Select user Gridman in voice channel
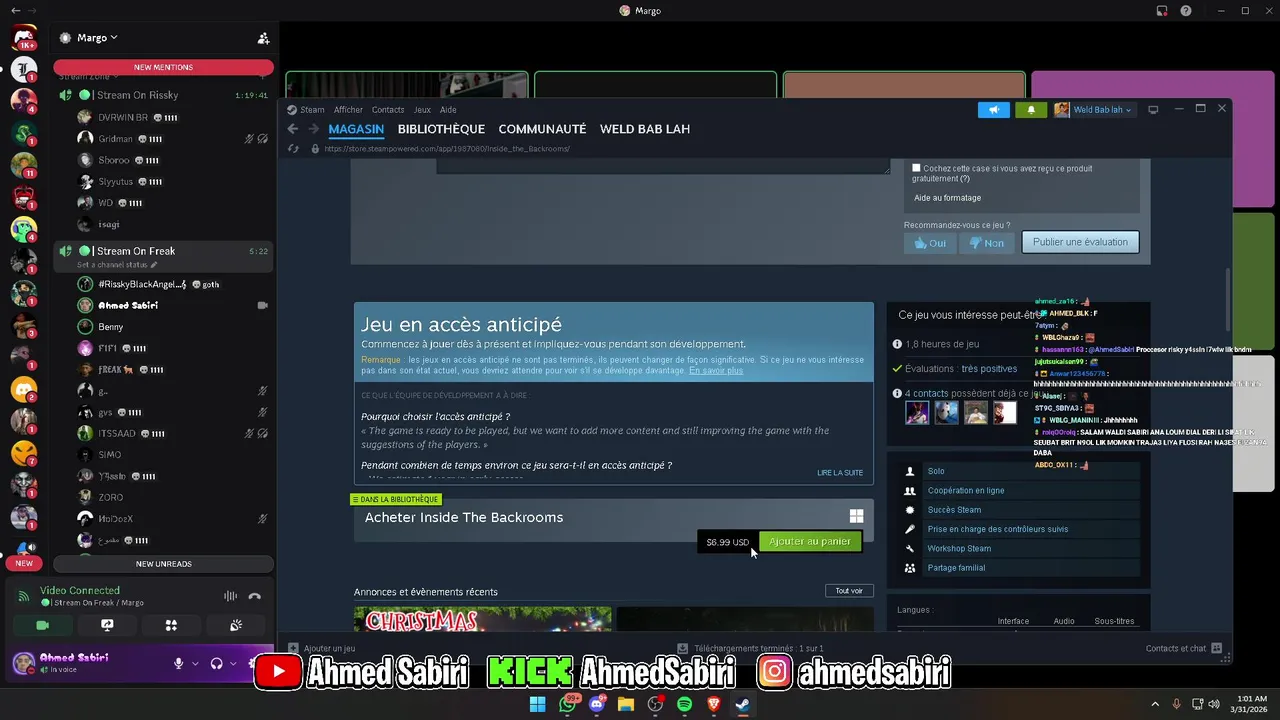Viewport: 1280px width, 720px height. 115,139
